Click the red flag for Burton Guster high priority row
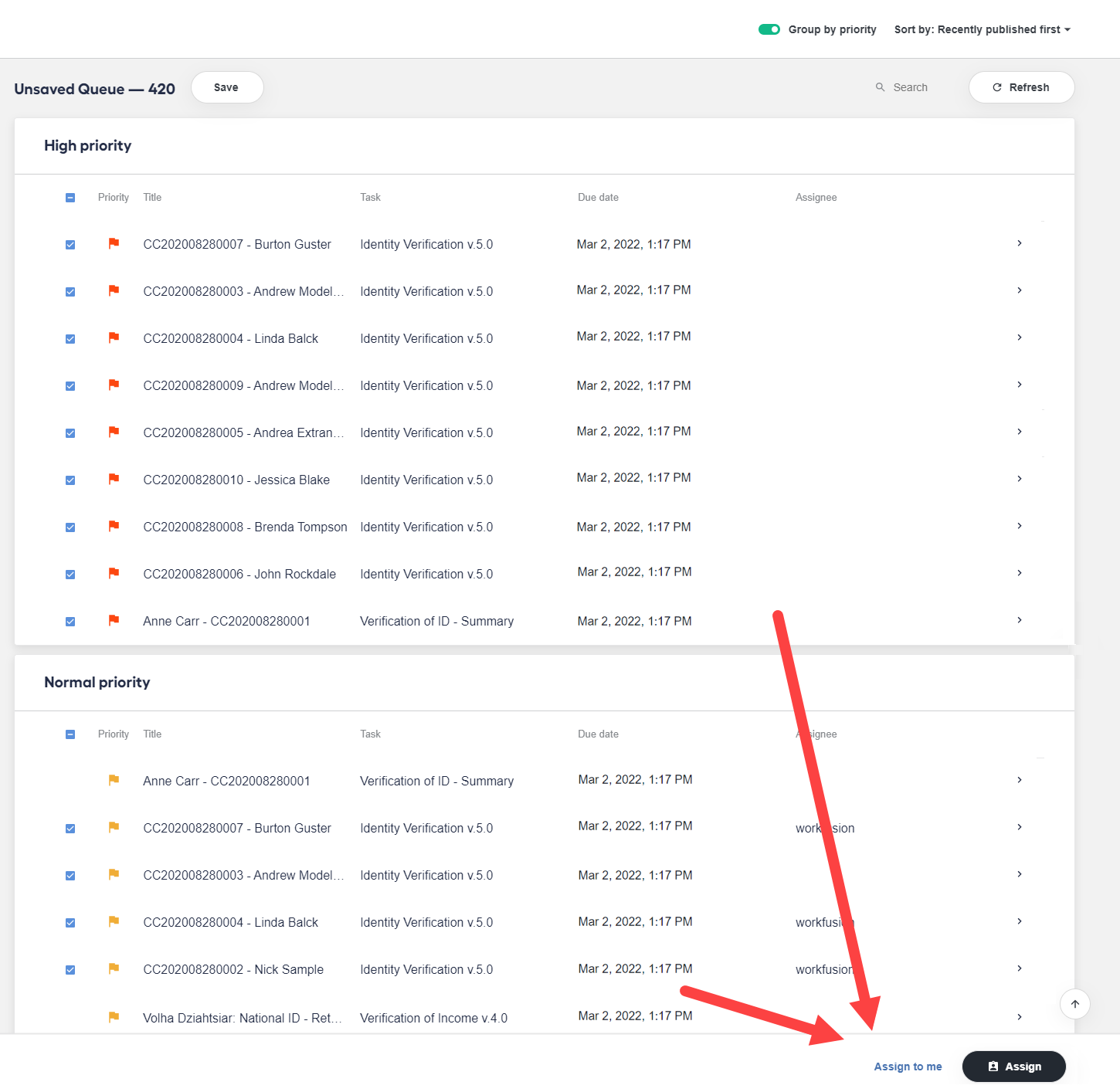 (x=114, y=243)
